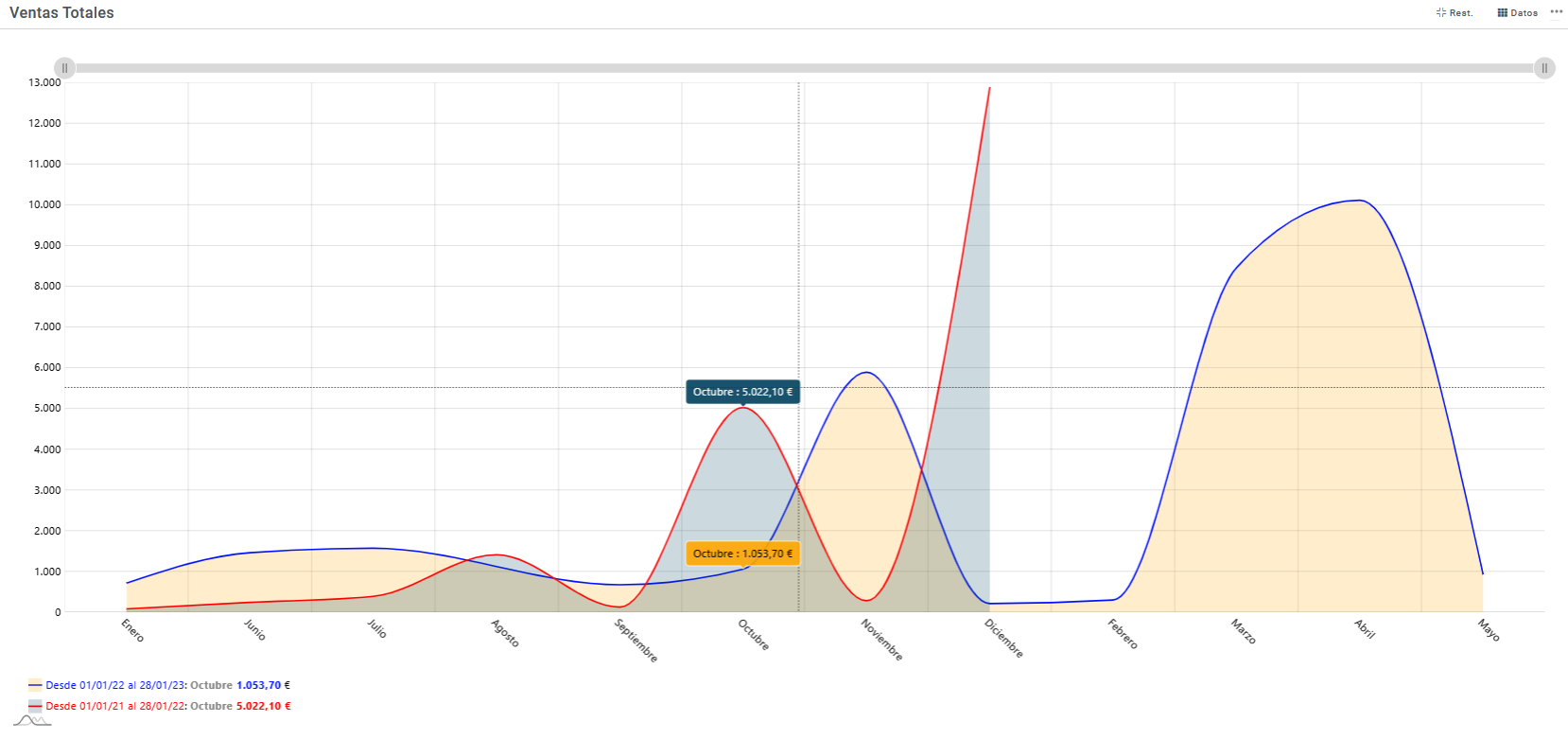Viewport: 1568px width, 739px height.
Task: Click the Ventas Totales chart title
Action: point(61,13)
